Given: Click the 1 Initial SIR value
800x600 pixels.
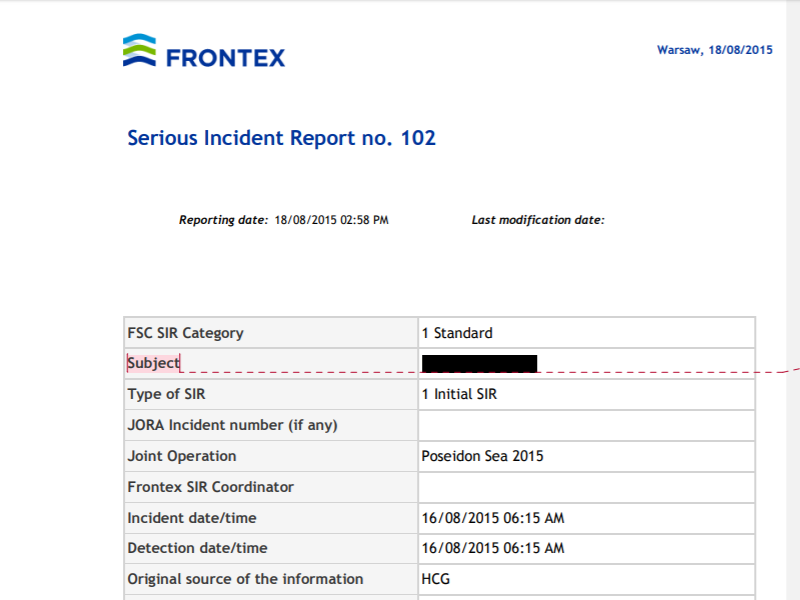Looking at the screenshot, I should [x=459, y=394].
